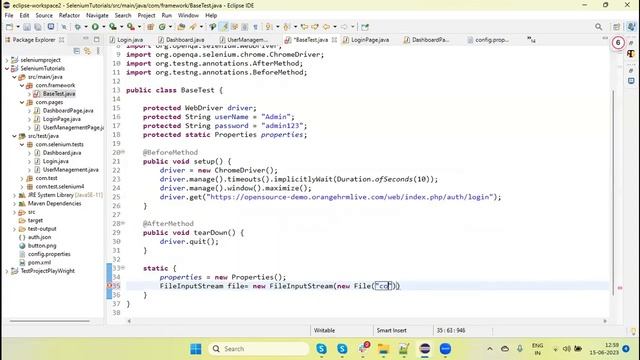
Task: Click the Save toolbar icon
Action: coord(27,27)
